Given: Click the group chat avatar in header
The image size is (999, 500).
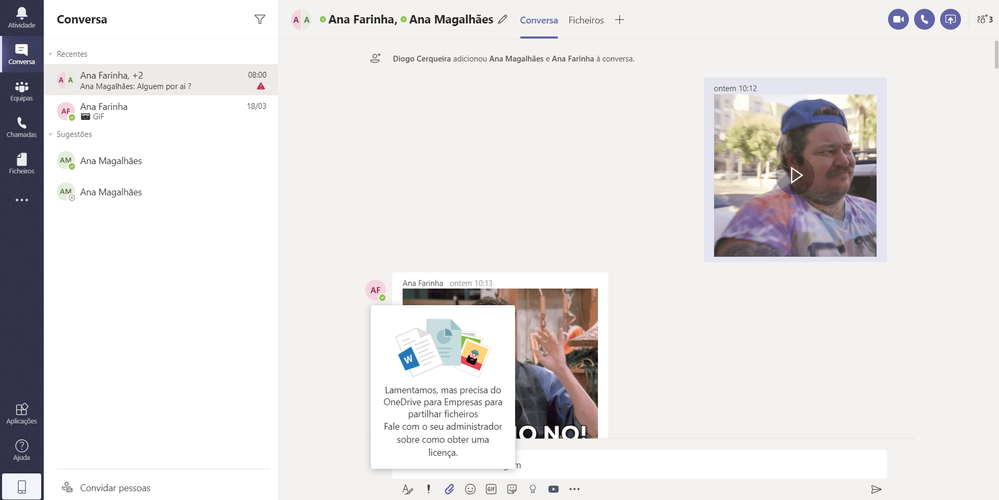Looking at the screenshot, I should 301,20.
